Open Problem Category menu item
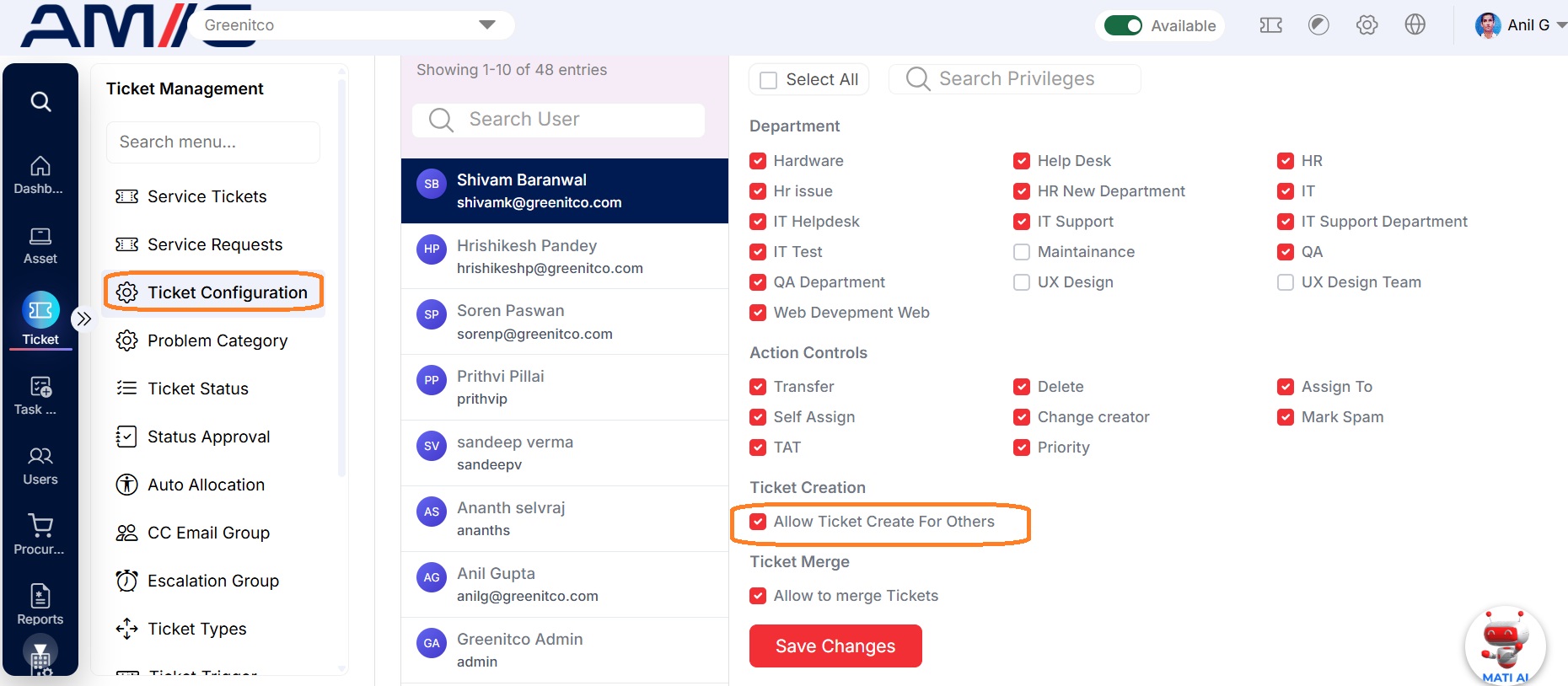Screen dimensions: 1568x686 [x=201, y=340]
